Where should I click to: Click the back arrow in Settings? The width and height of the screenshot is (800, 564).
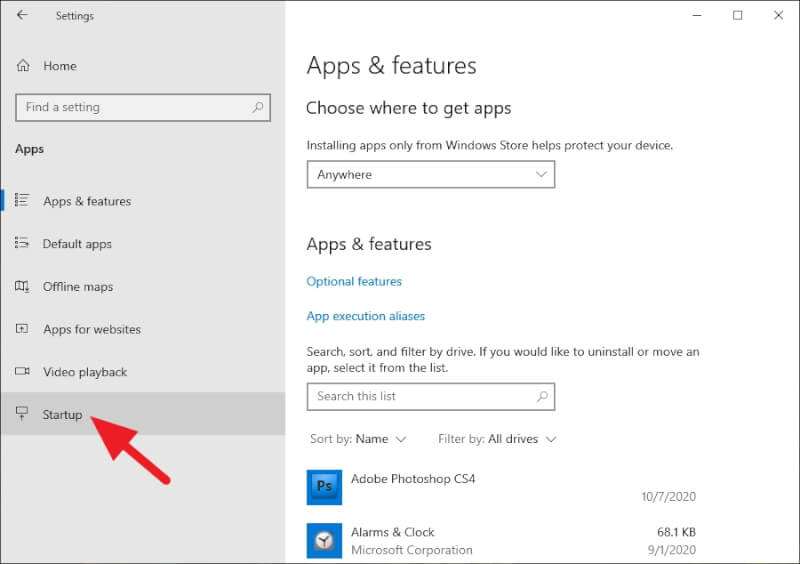(22, 15)
